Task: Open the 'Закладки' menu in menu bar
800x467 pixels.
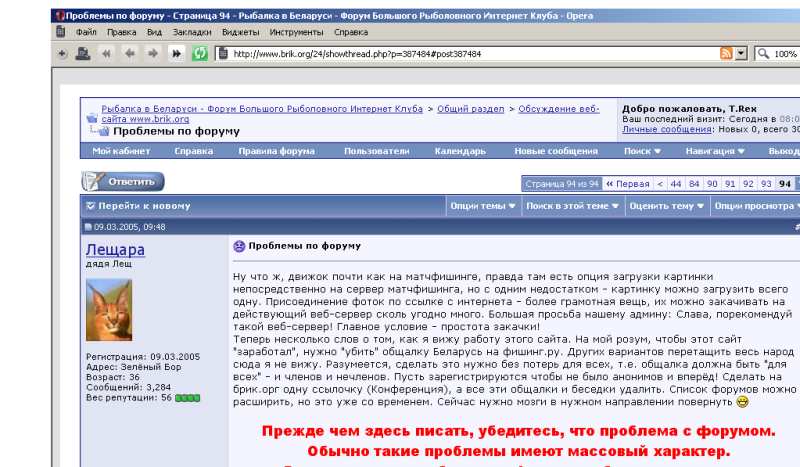Action: click(191, 32)
